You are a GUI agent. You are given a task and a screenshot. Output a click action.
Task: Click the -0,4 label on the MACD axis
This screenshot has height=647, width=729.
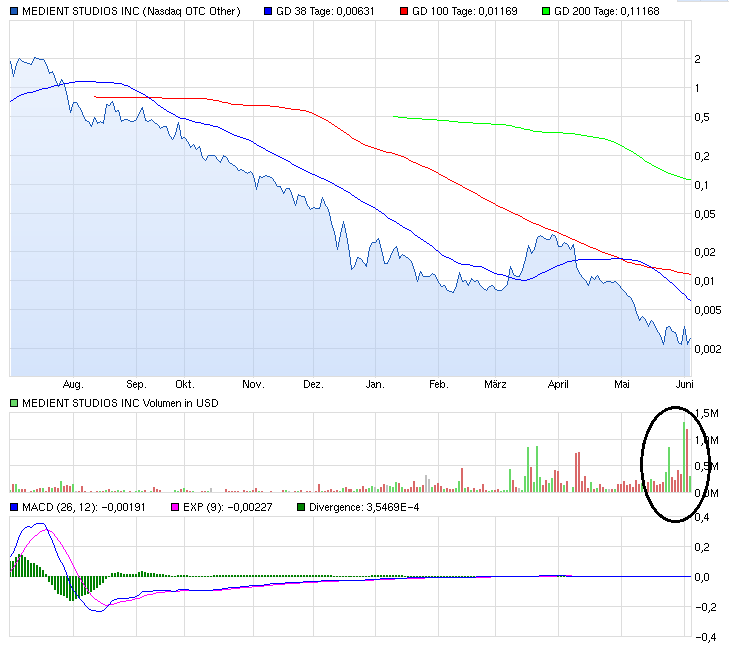pyautogui.click(x=705, y=637)
